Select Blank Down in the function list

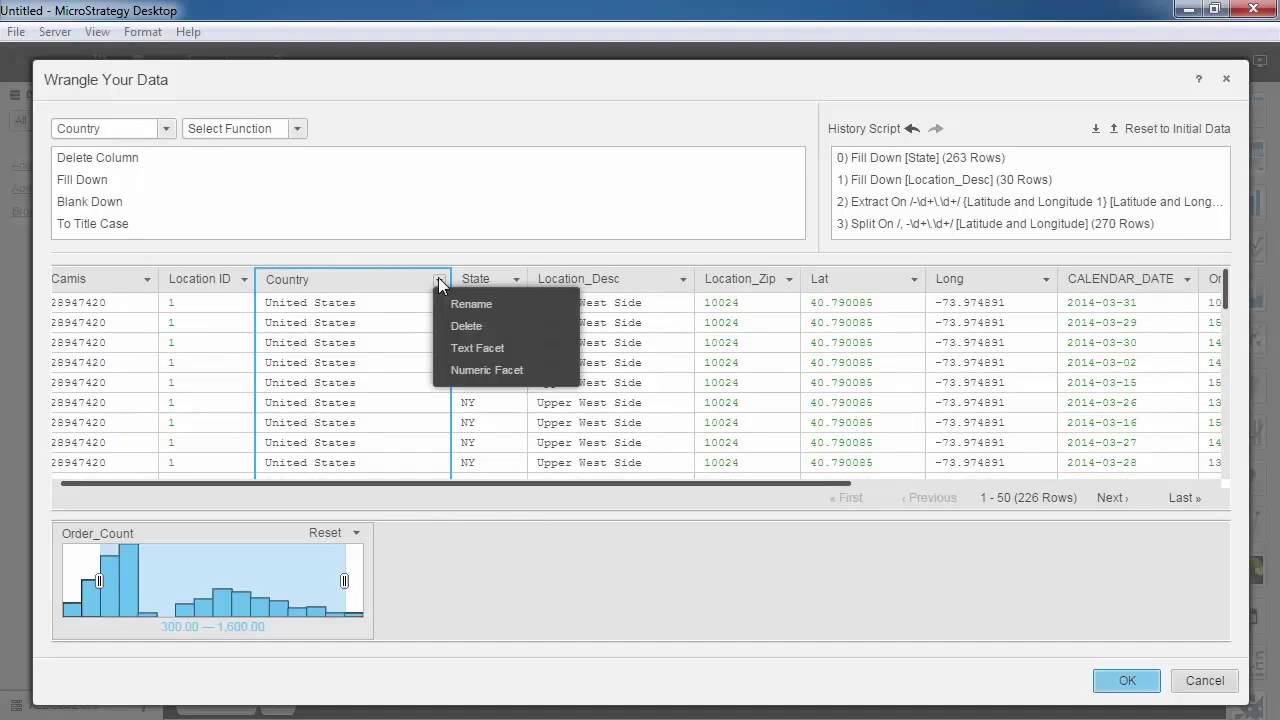click(90, 202)
